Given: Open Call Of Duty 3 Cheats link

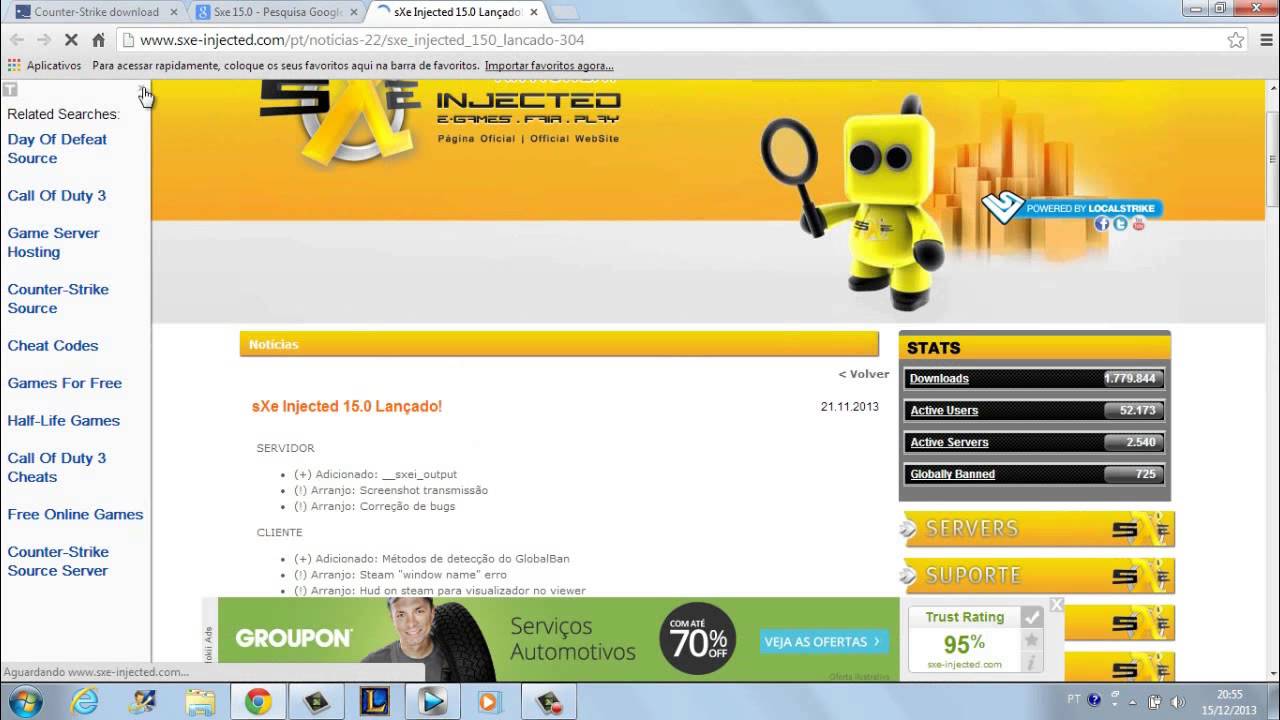Looking at the screenshot, I should pyautogui.click(x=57, y=468).
